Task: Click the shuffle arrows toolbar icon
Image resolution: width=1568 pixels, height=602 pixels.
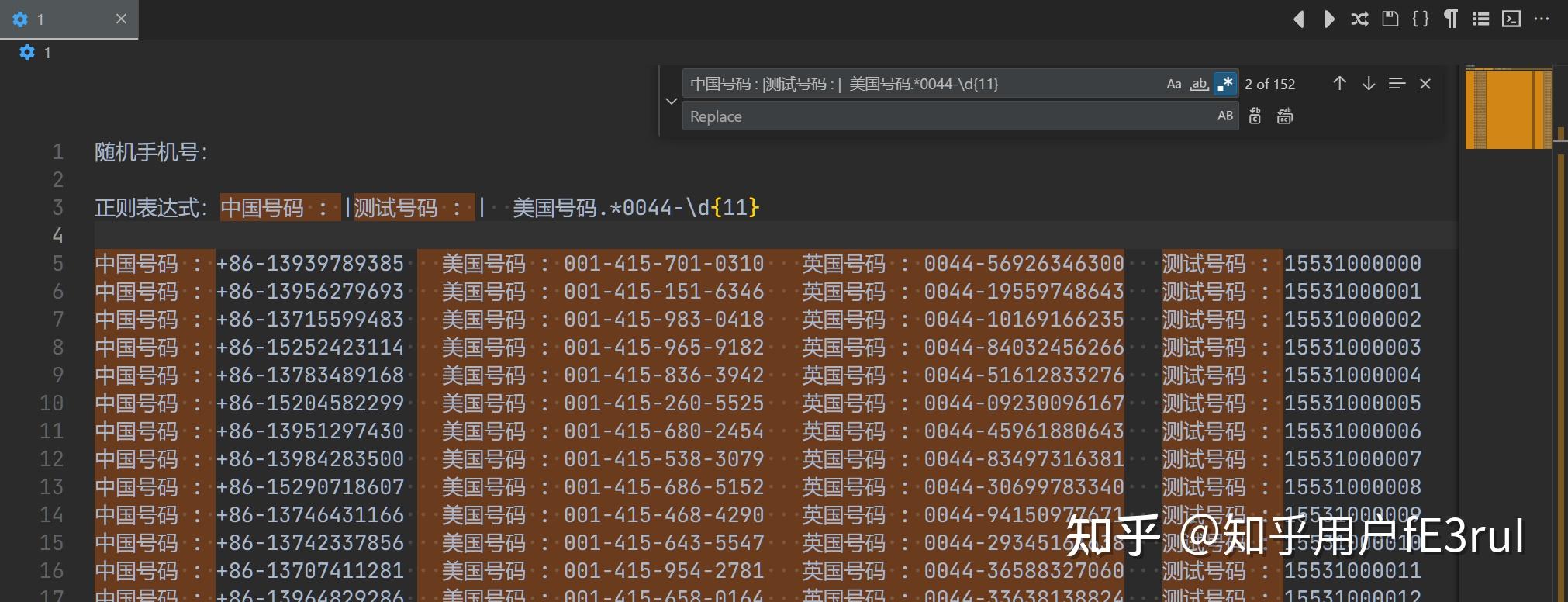Action: click(1359, 19)
